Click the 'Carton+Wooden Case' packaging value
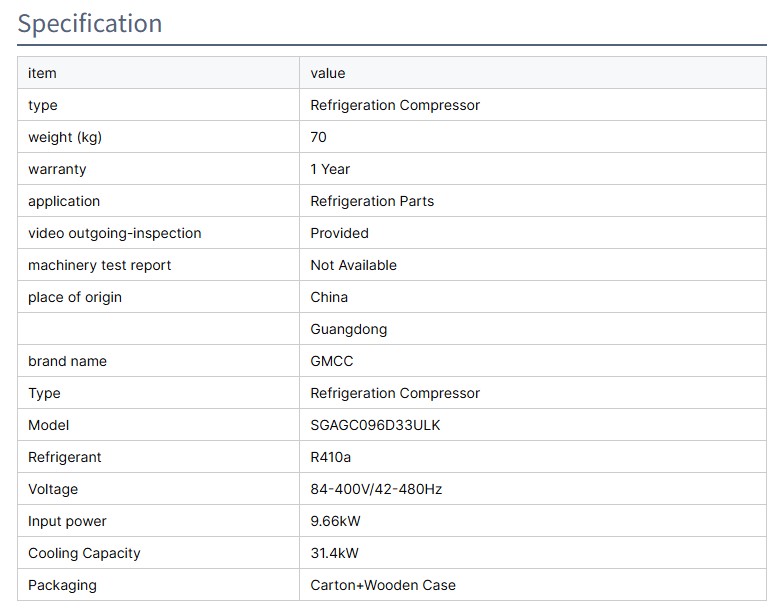The image size is (781, 611). (383, 585)
